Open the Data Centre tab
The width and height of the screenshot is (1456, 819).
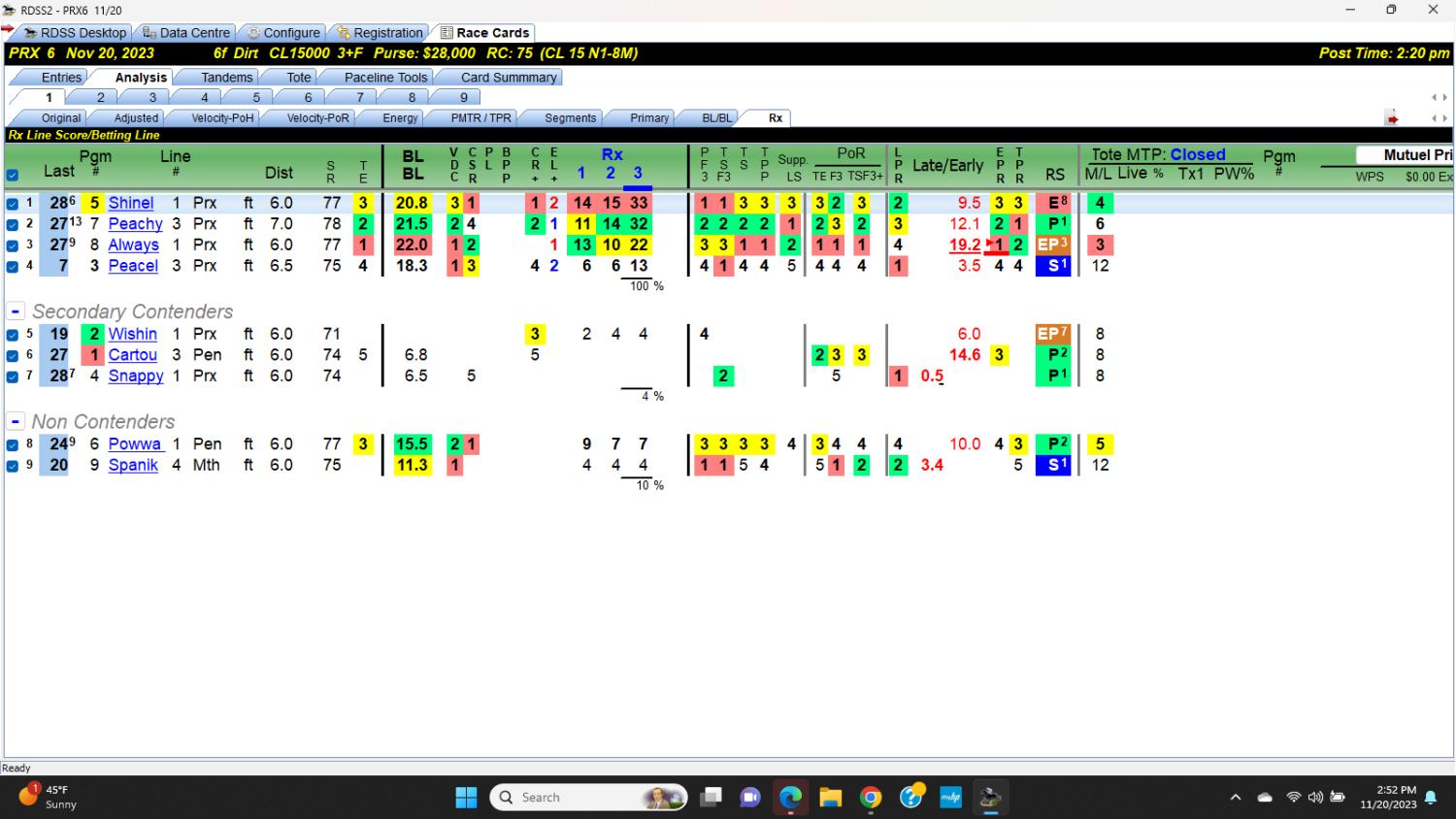point(185,32)
